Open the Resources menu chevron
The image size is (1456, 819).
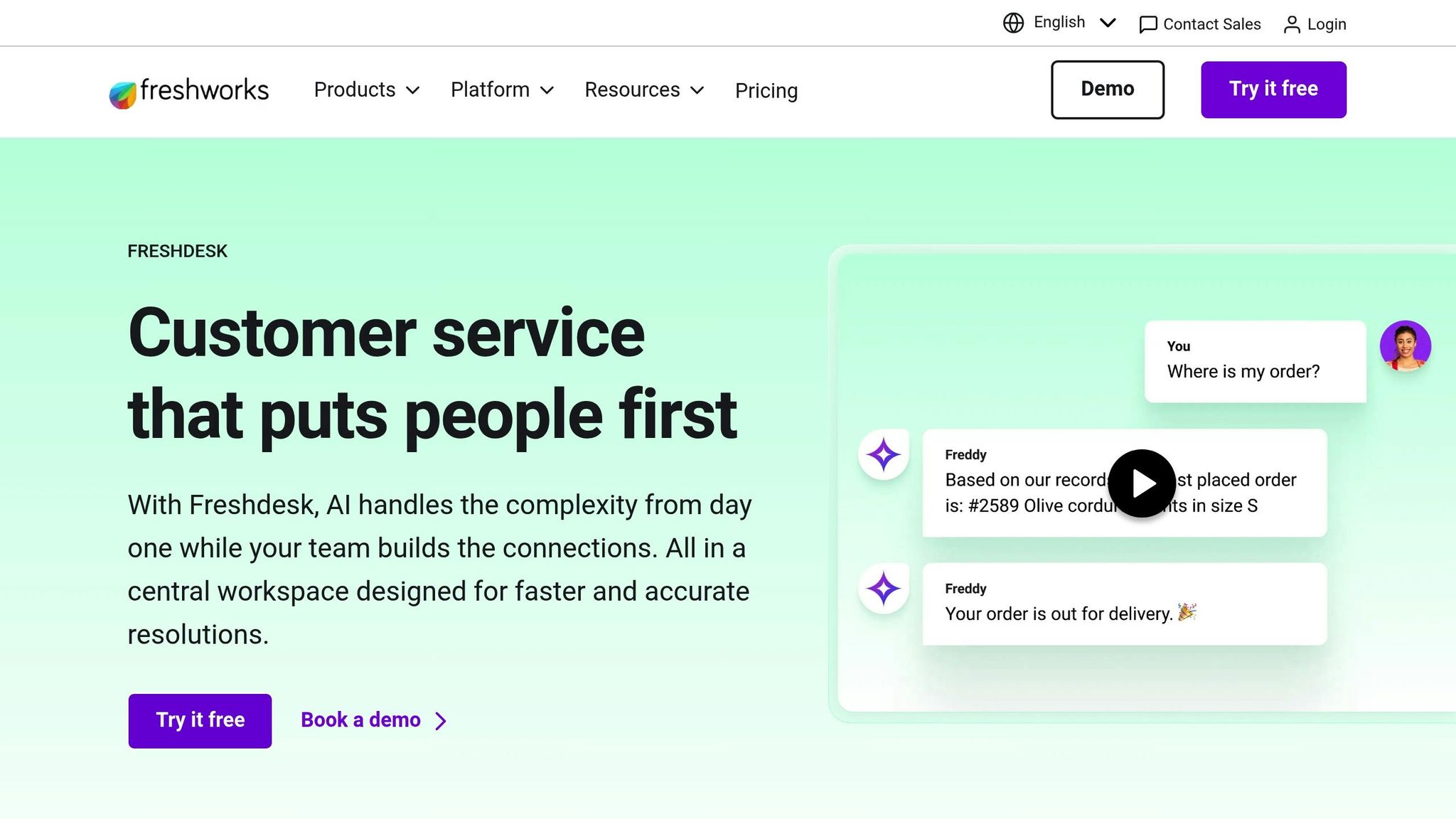[698, 90]
